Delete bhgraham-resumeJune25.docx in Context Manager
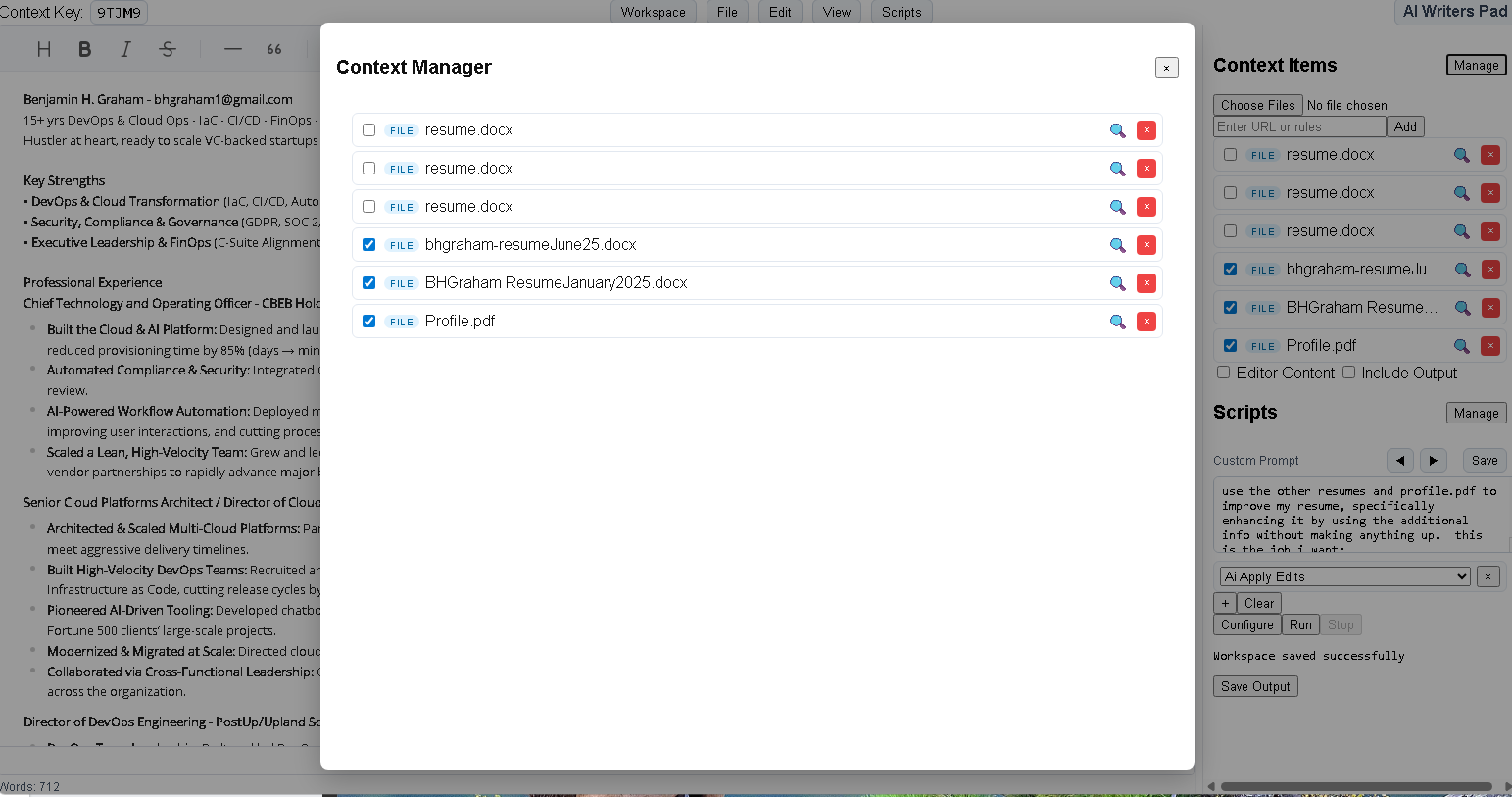This screenshot has height=797, width=1512. click(1146, 245)
